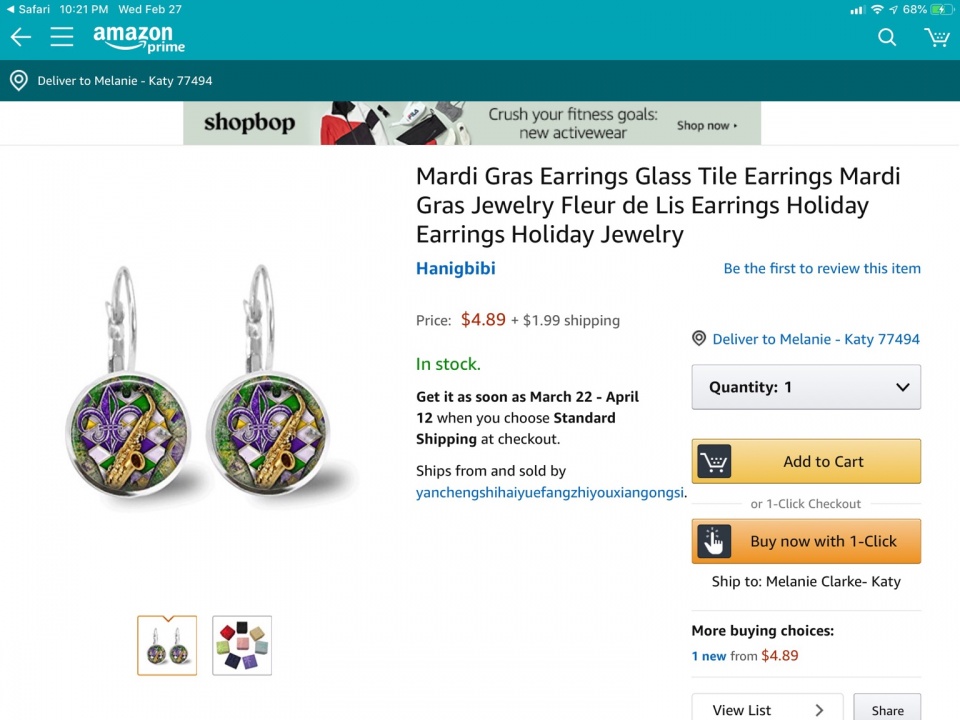Select the earrings thumbnail image
Viewport: 960px width, 720px height.
click(x=167, y=646)
